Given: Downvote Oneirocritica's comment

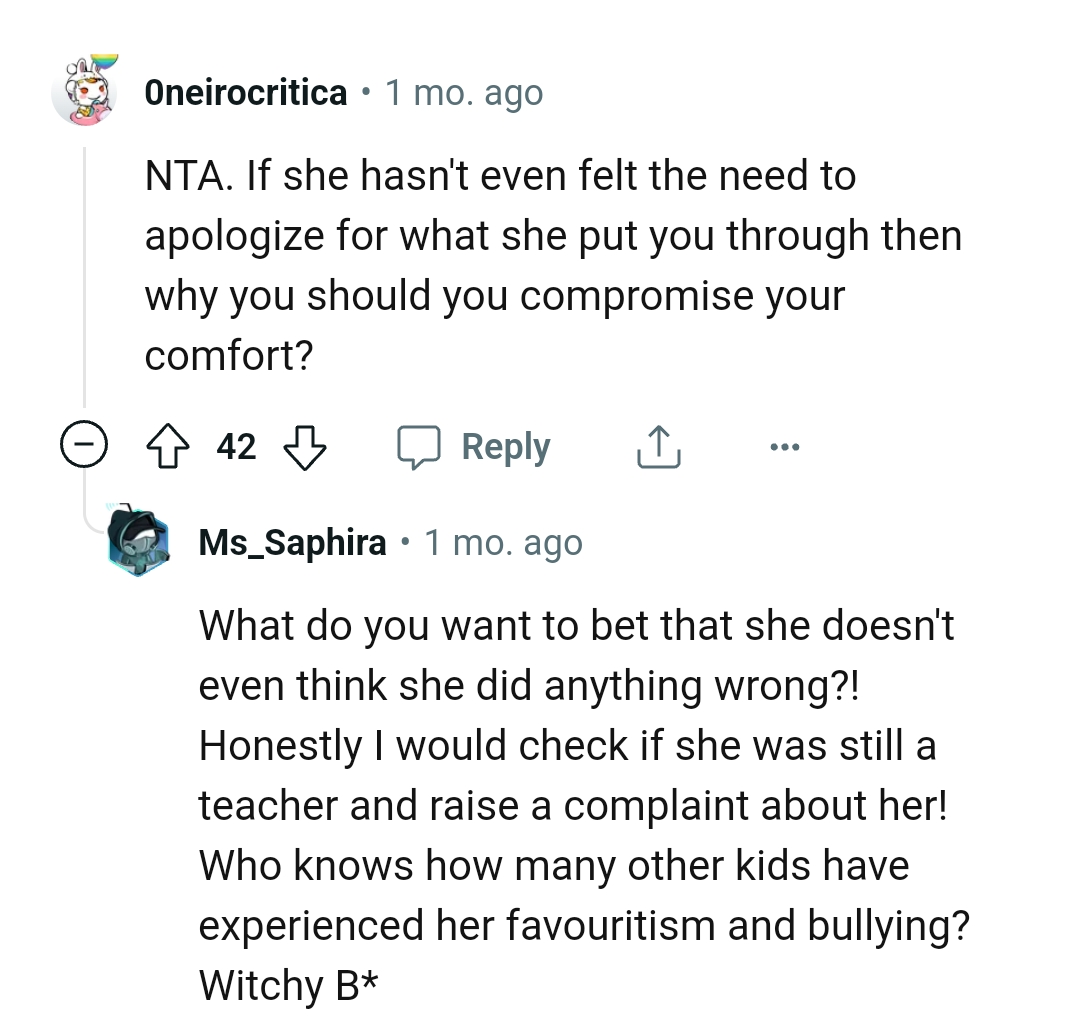Looking at the screenshot, I should click(304, 448).
